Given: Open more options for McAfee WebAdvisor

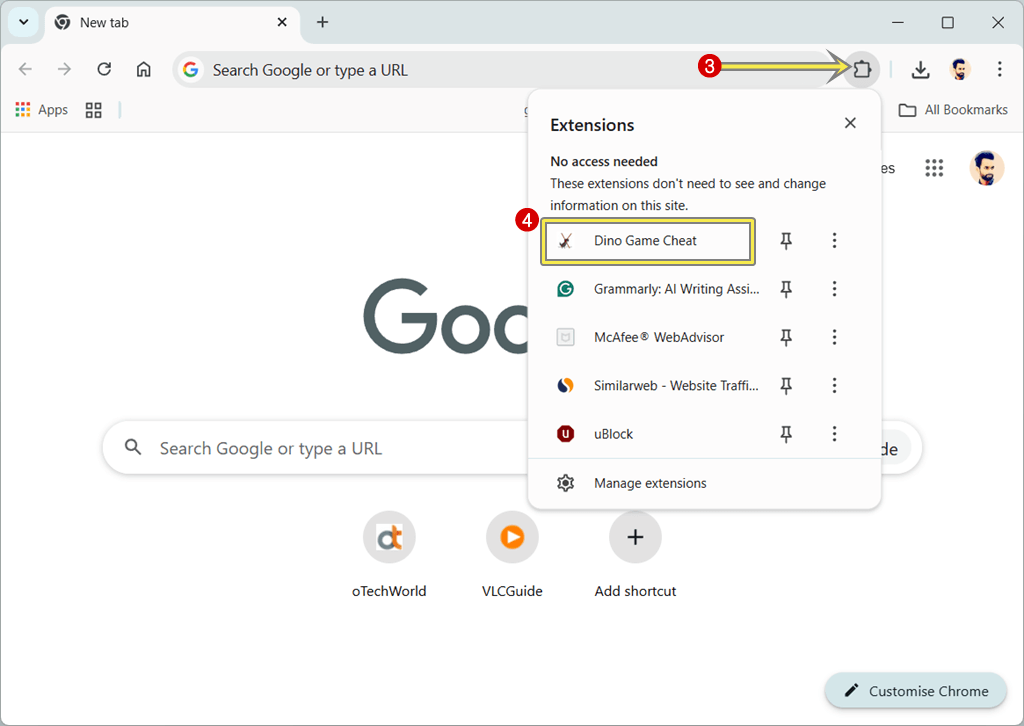Looking at the screenshot, I should tap(834, 337).
